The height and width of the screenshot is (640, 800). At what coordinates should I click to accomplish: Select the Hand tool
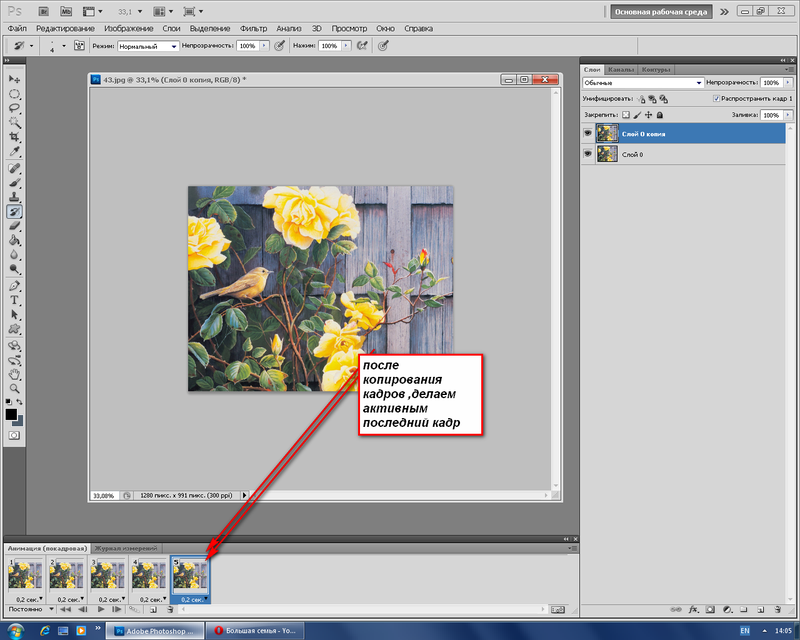click(x=14, y=374)
